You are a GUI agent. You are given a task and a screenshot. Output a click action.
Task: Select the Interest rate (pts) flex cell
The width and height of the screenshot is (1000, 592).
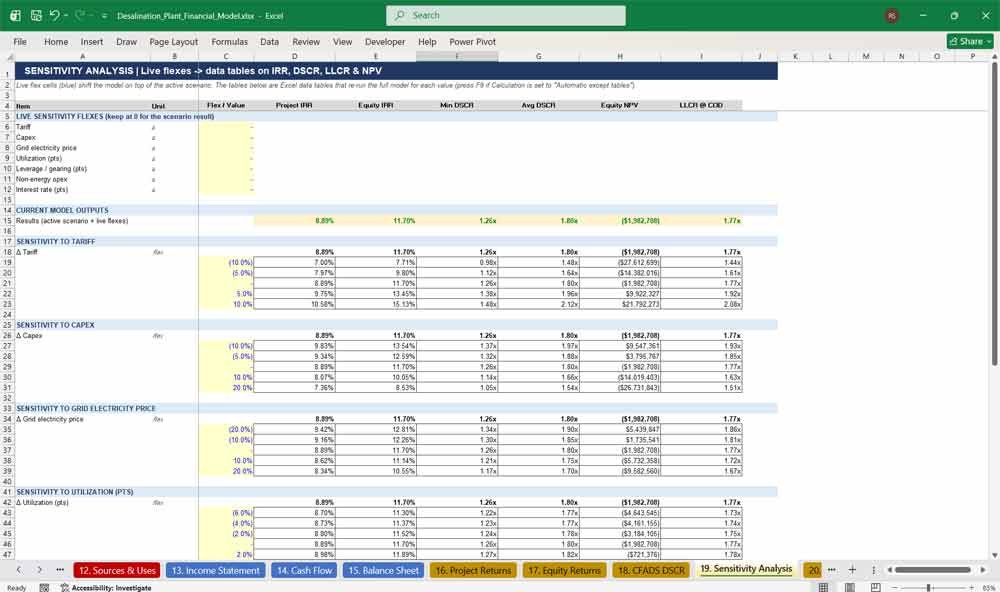pos(226,189)
